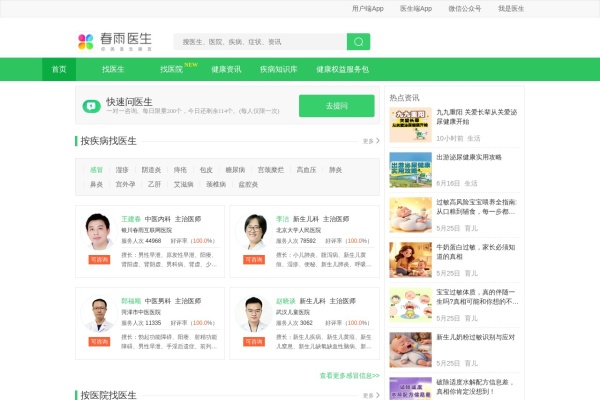Select the 湿疹 disease filter

point(122,170)
